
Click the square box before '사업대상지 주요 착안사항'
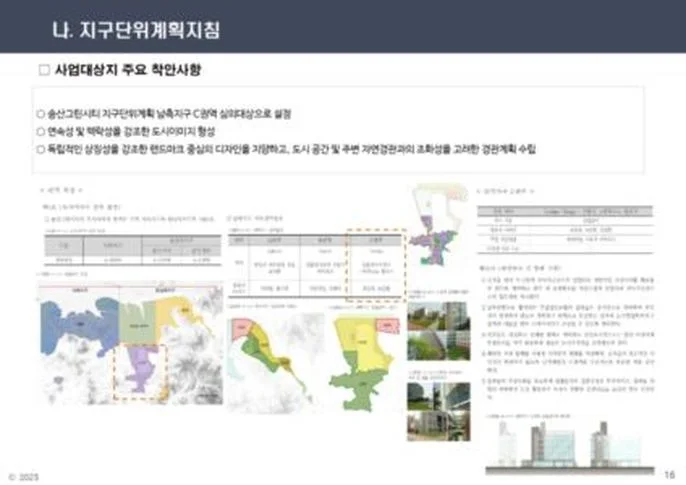tap(44, 70)
